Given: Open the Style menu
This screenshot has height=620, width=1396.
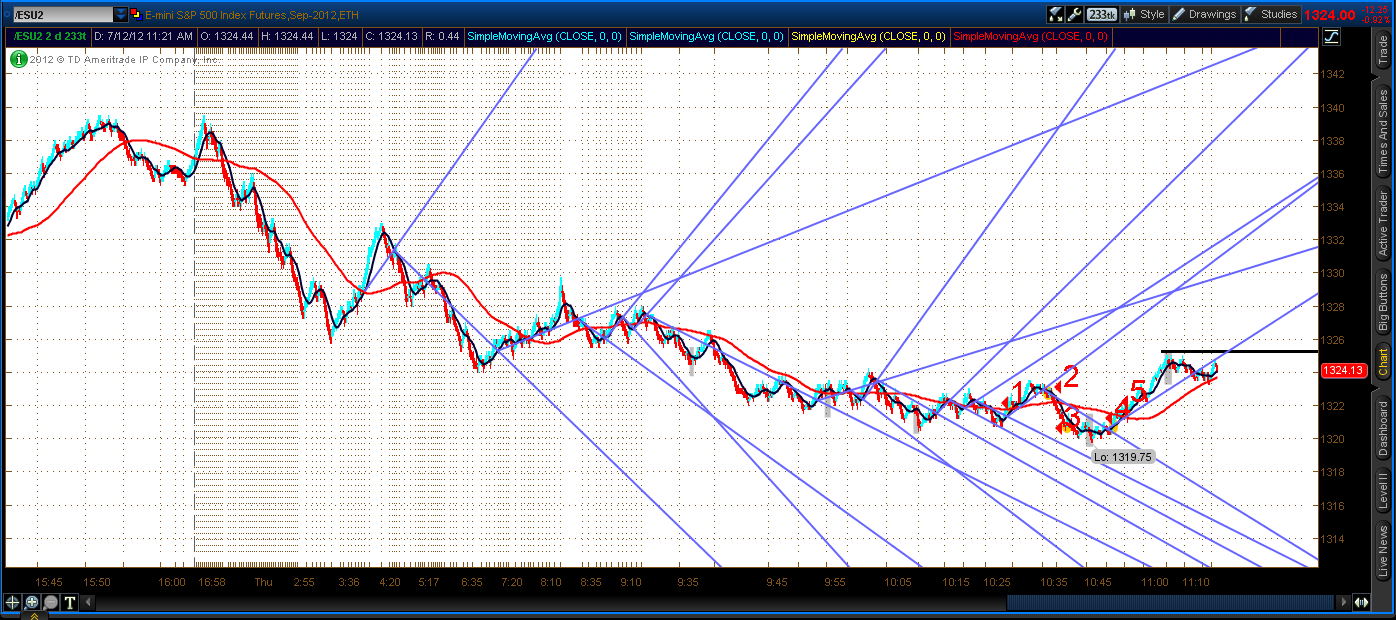Looking at the screenshot, I should pyautogui.click(x=1145, y=14).
